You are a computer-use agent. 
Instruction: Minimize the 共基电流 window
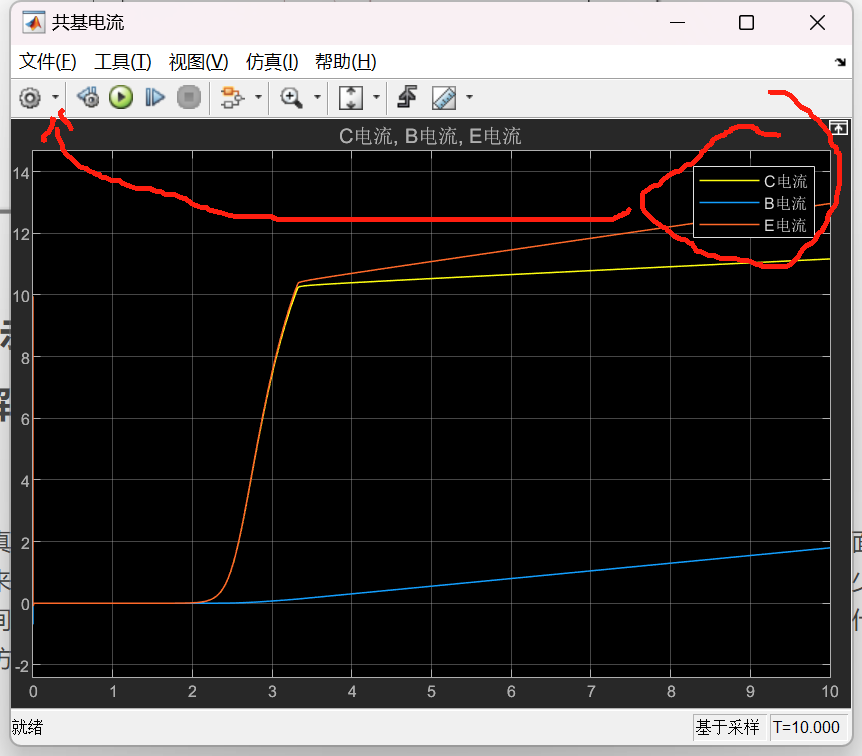(x=677, y=23)
